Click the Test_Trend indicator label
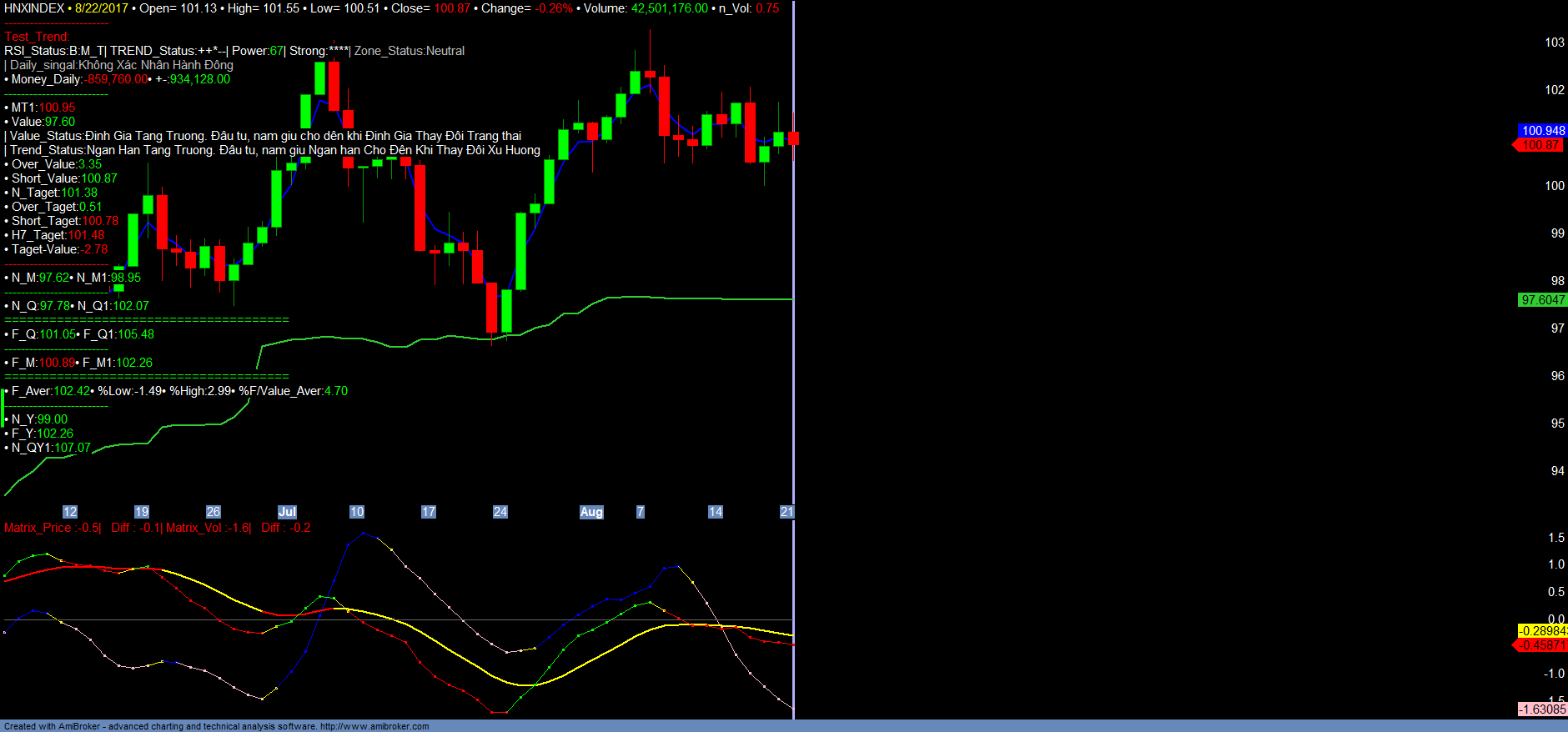Screen dimensions: 1568x732 (37, 37)
